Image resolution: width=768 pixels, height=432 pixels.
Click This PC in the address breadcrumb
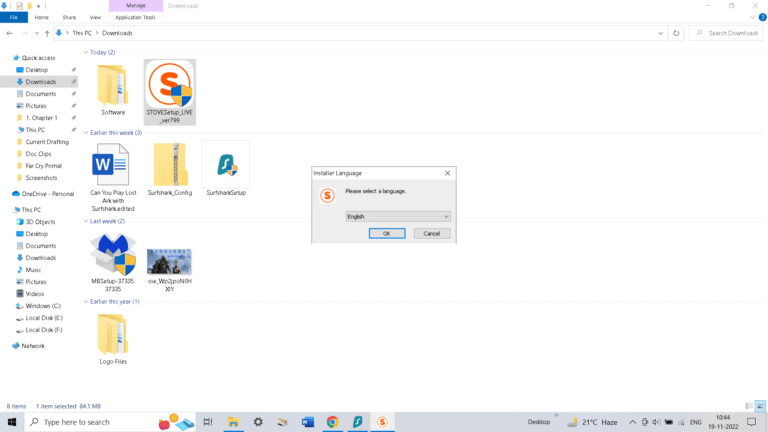[82, 33]
